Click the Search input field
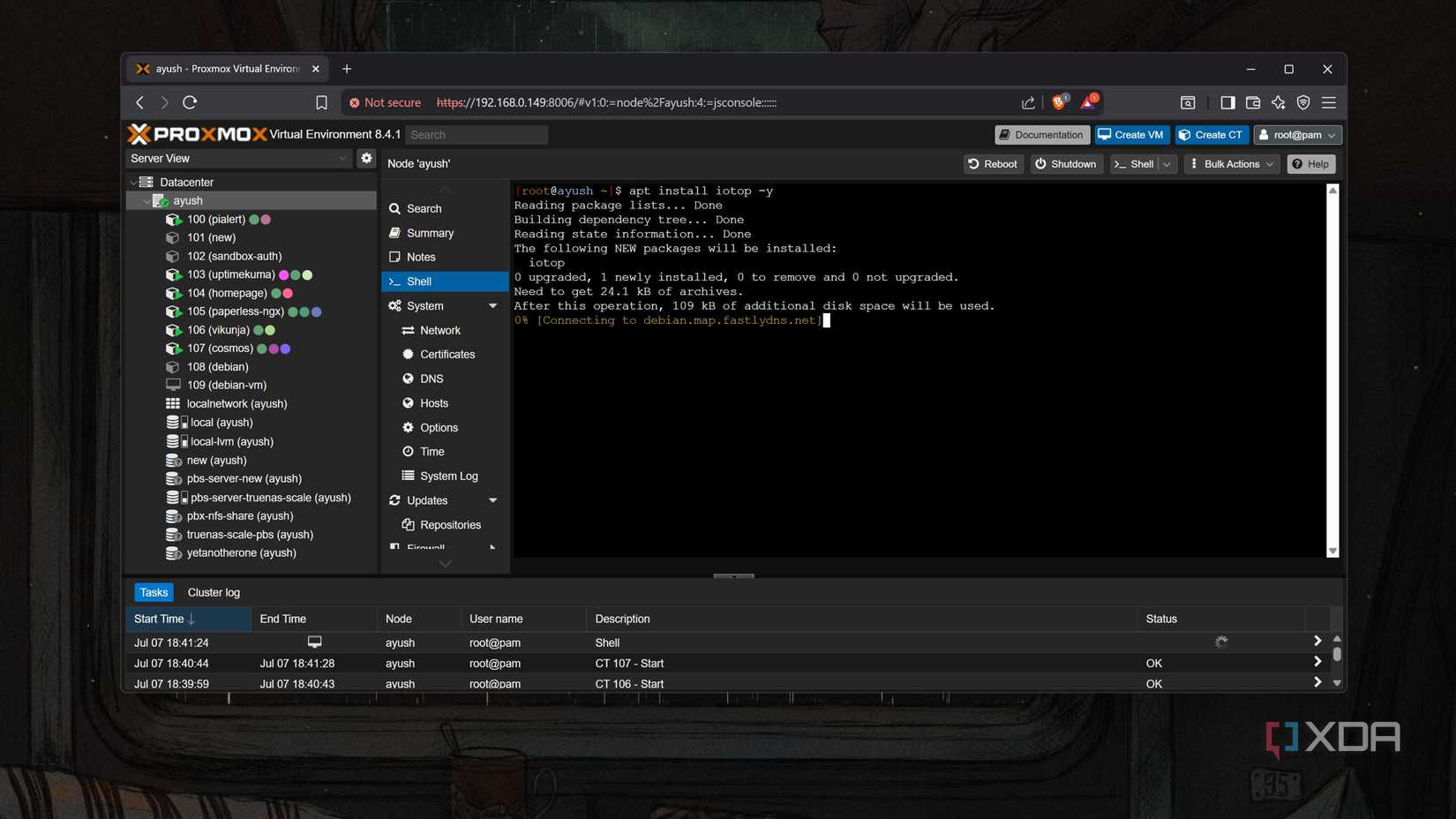1456x819 pixels. point(477,134)
